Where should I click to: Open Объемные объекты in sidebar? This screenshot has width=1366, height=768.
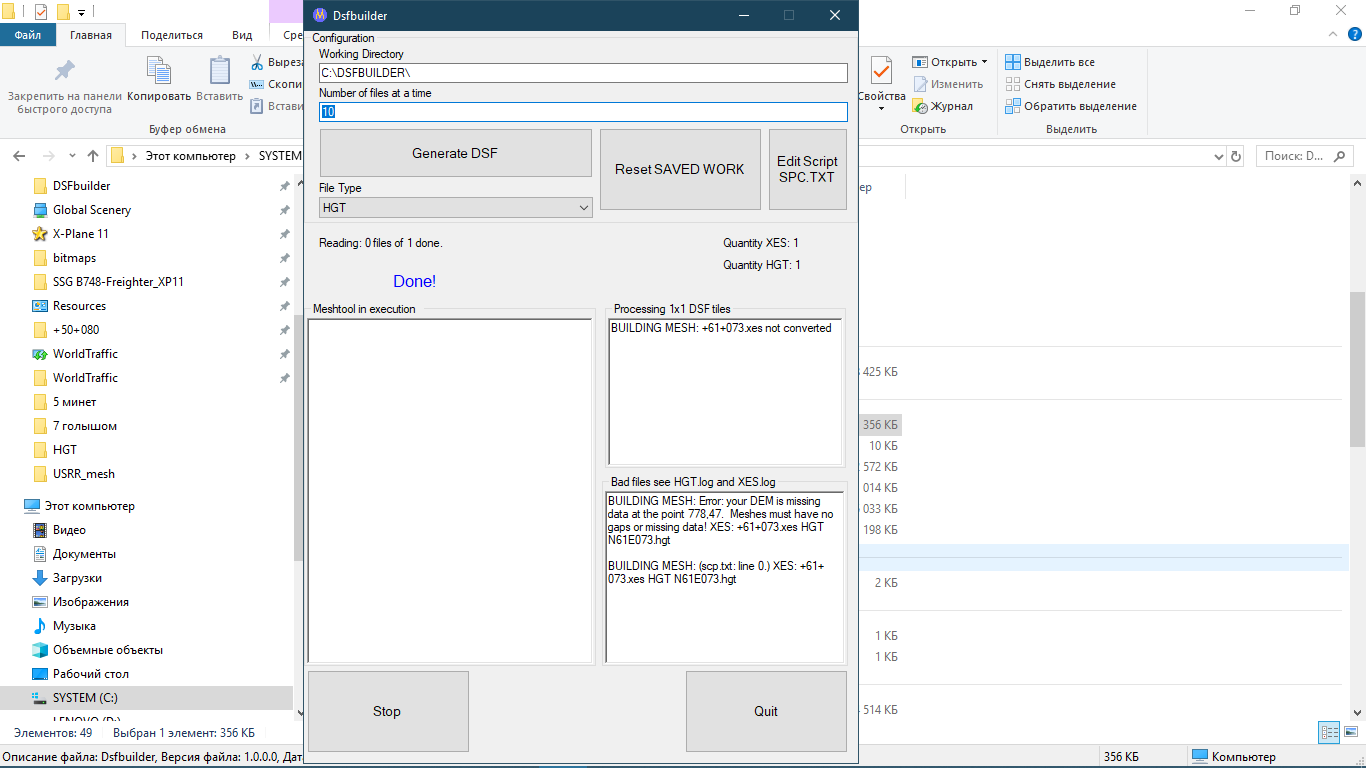pos(108,650)
